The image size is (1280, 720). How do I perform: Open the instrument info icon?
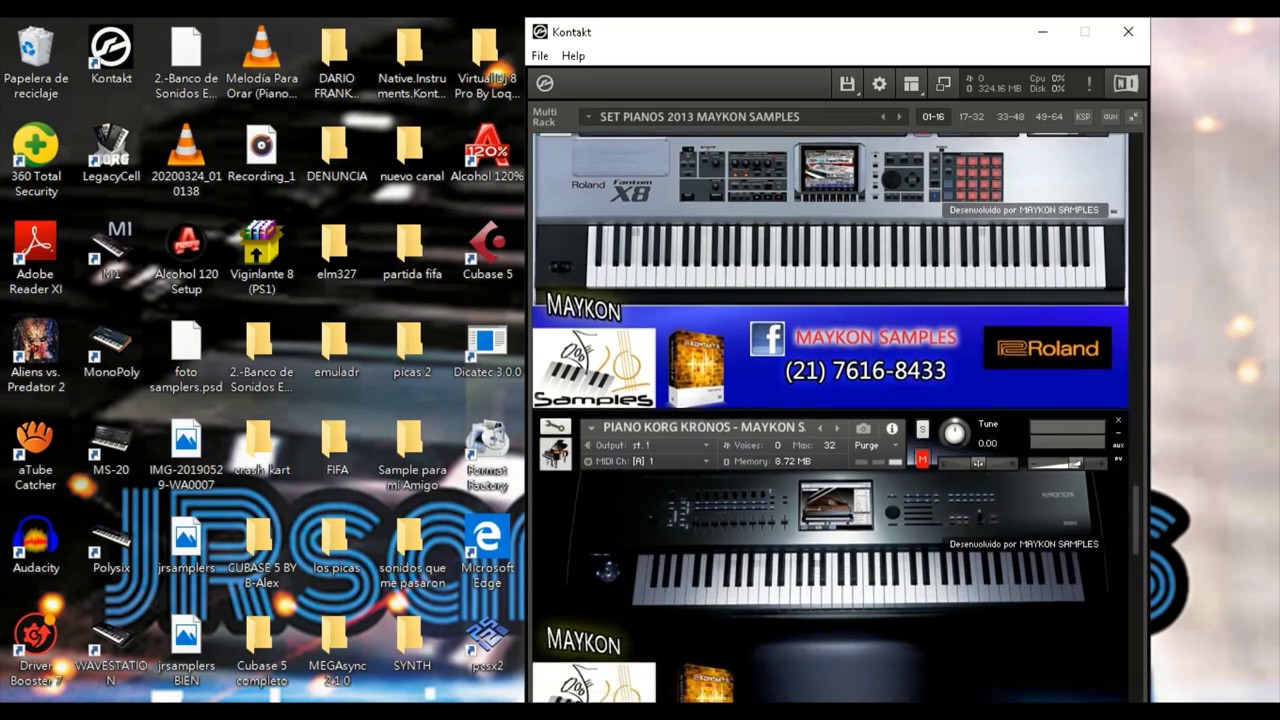pos(892,428)
